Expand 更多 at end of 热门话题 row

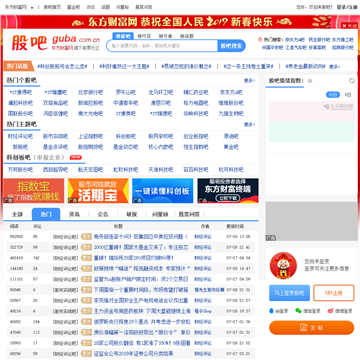pos(335,67)
